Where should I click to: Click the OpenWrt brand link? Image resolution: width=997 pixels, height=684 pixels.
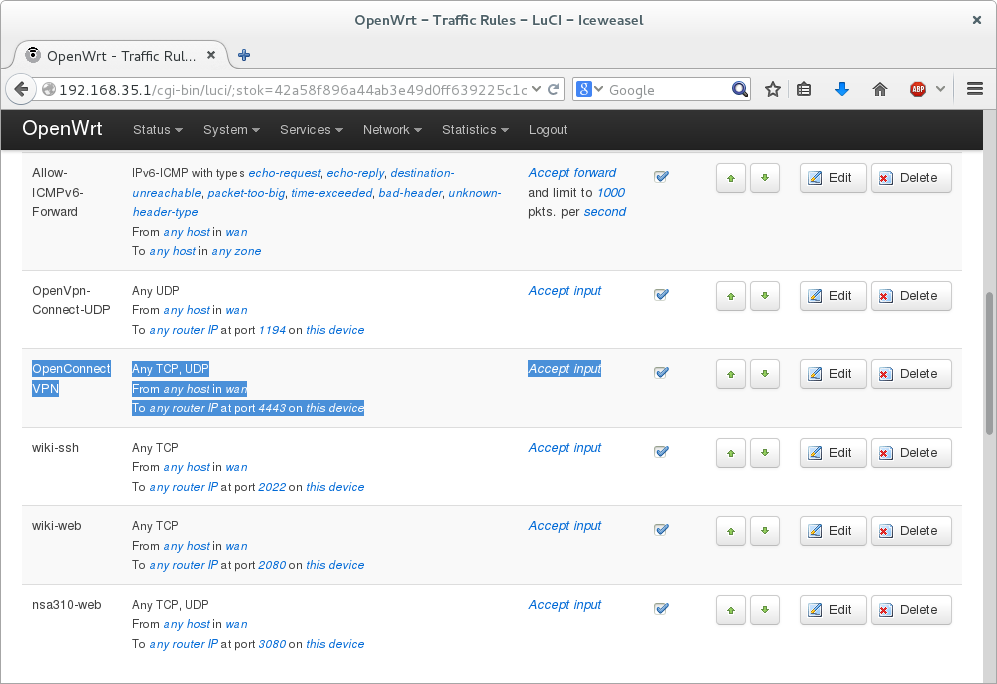pos(62,128)
